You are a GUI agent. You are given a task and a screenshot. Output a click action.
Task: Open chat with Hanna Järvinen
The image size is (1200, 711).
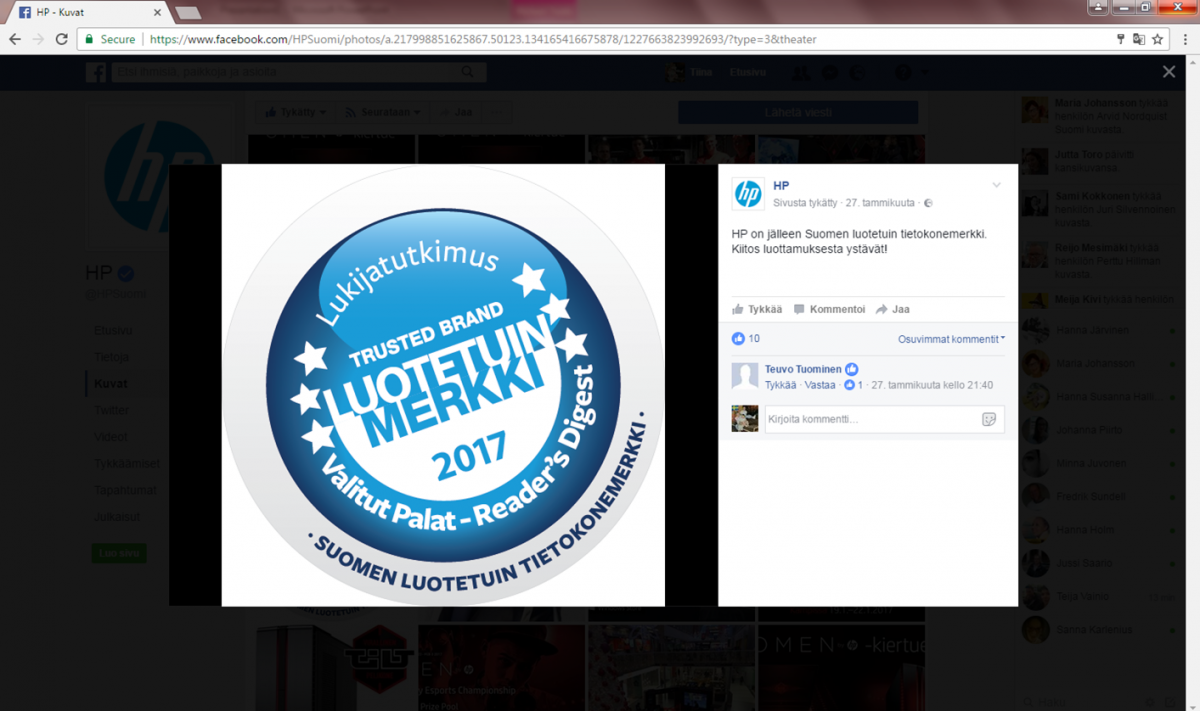tap(1100, 330)
